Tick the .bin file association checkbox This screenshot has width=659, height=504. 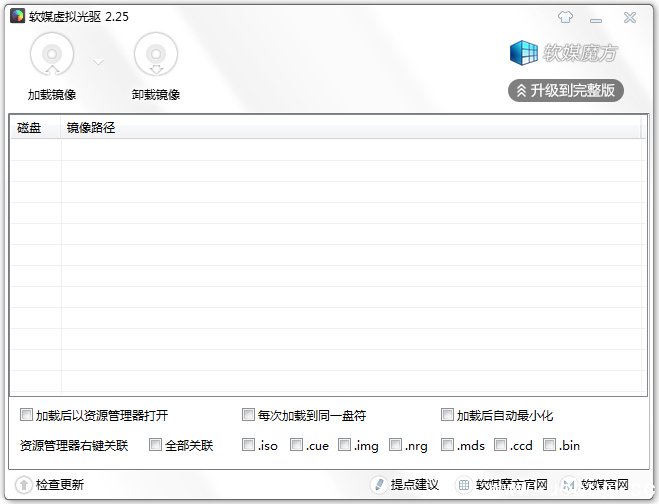click(549, 445)
